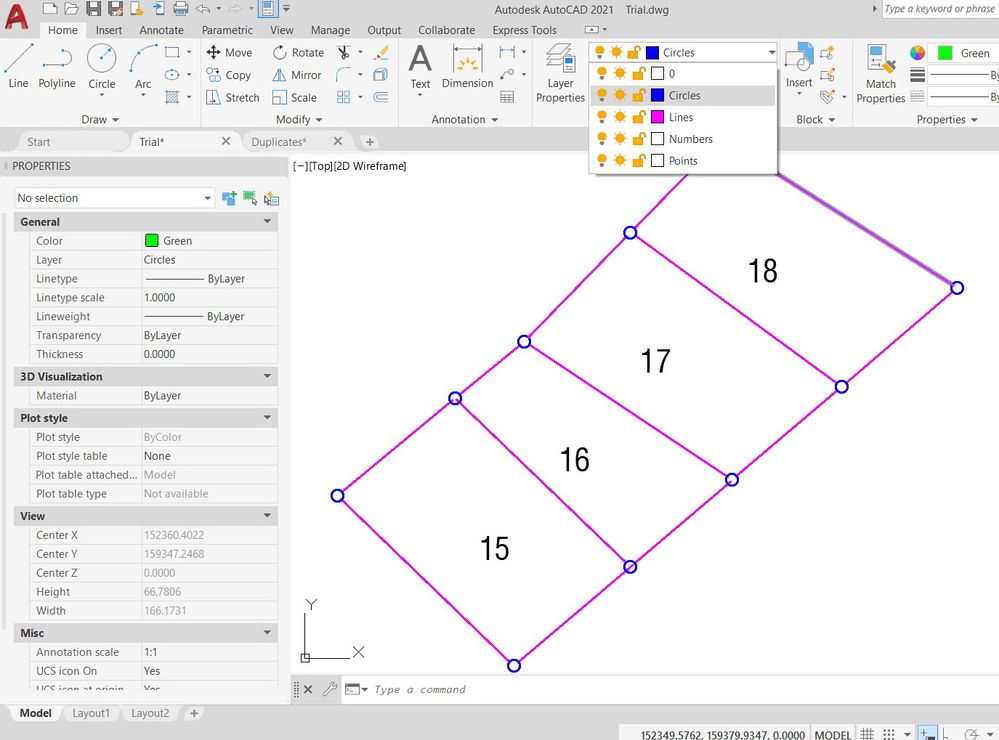The height and width of the screenshot is (740, 999).
Task: Switch to the Duplicates drawing tab
Action: (278, 142)
